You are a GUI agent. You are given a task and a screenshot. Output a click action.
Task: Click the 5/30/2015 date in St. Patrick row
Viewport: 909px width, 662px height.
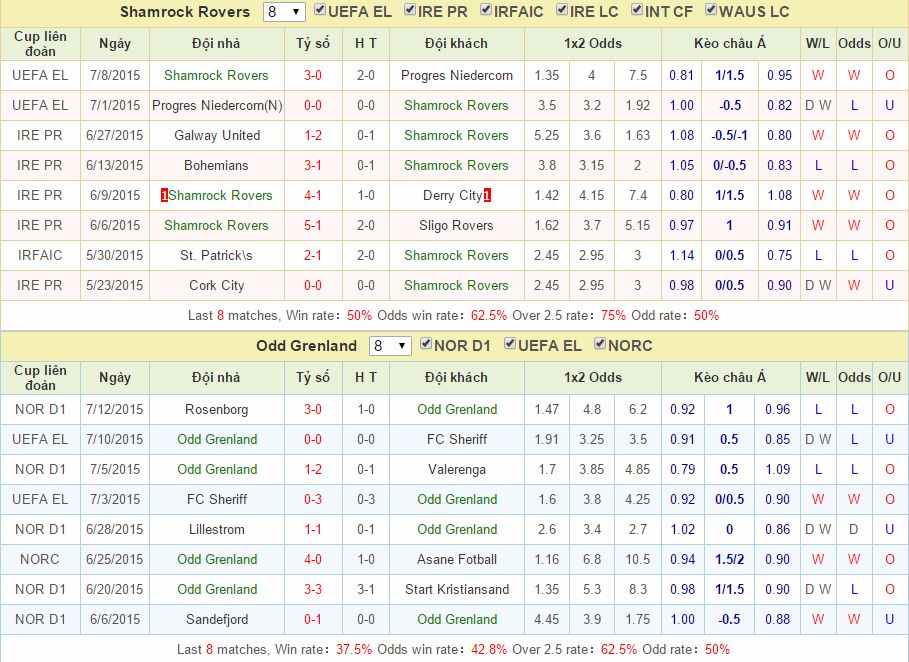click(x=115, y=256)
